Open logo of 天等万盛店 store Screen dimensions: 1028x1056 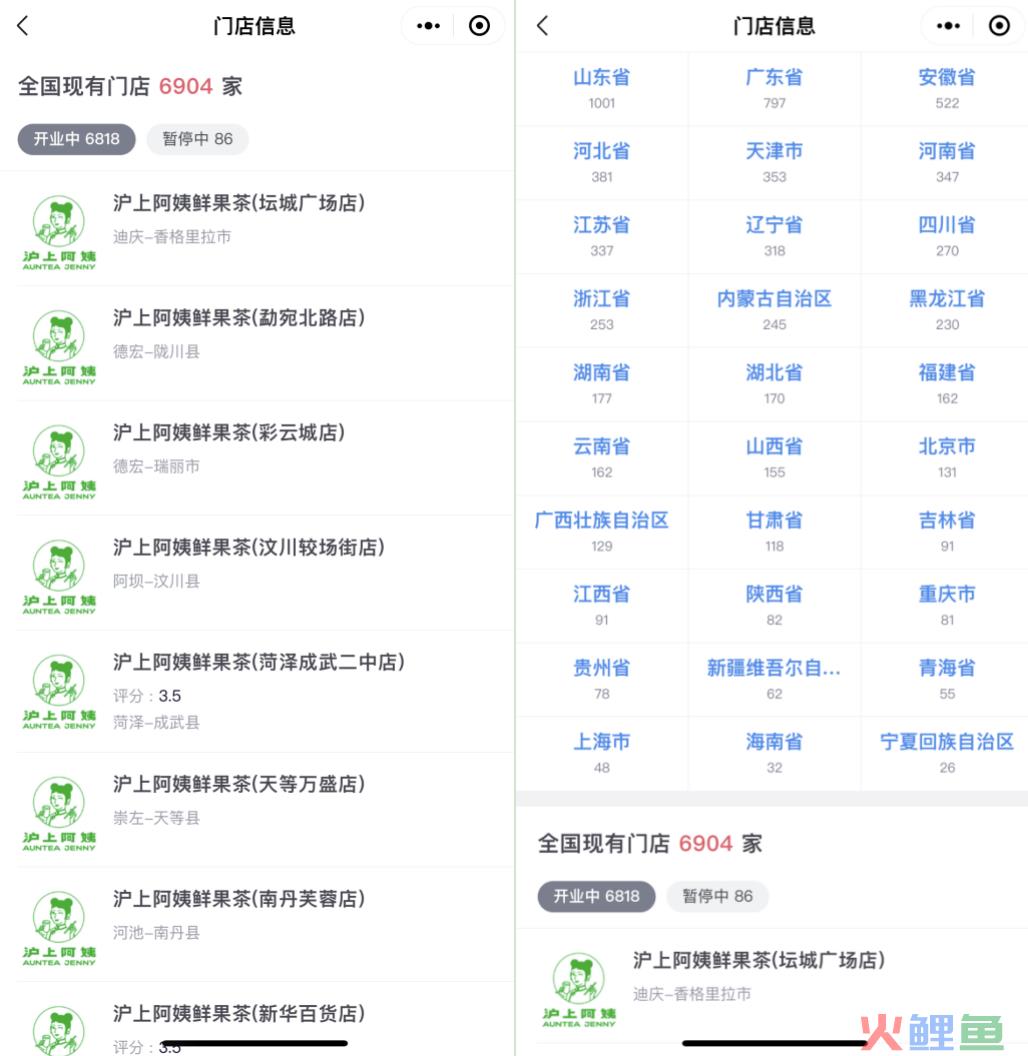tap(59, 814)
